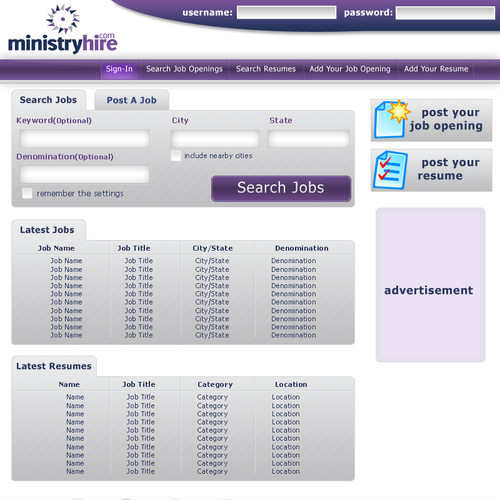The image size is (500, 500).
Task: Click the Category column header in Latest Resumes
Action: (x=215, y=384)
